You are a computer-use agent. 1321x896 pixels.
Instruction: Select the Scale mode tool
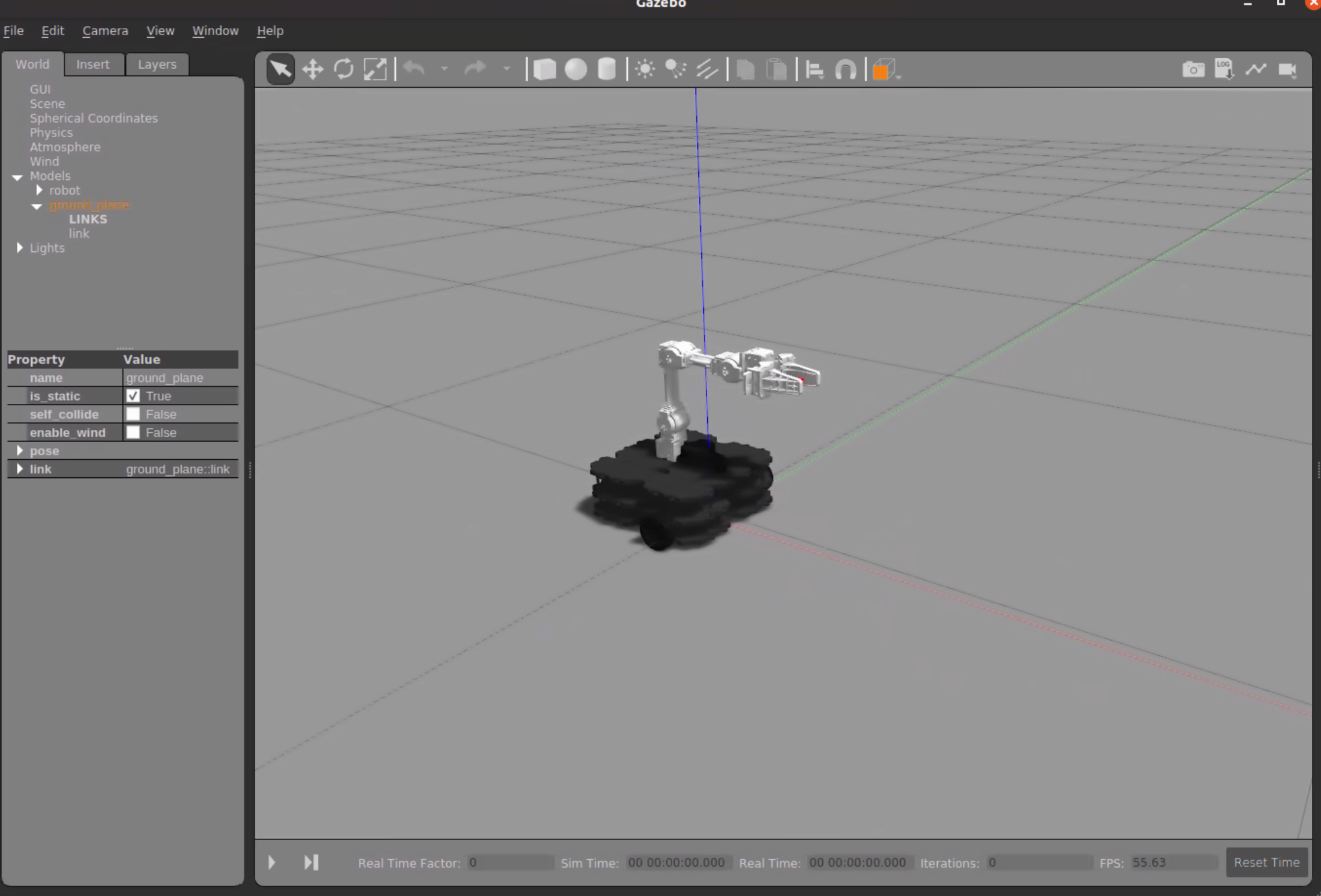[375, 69]
